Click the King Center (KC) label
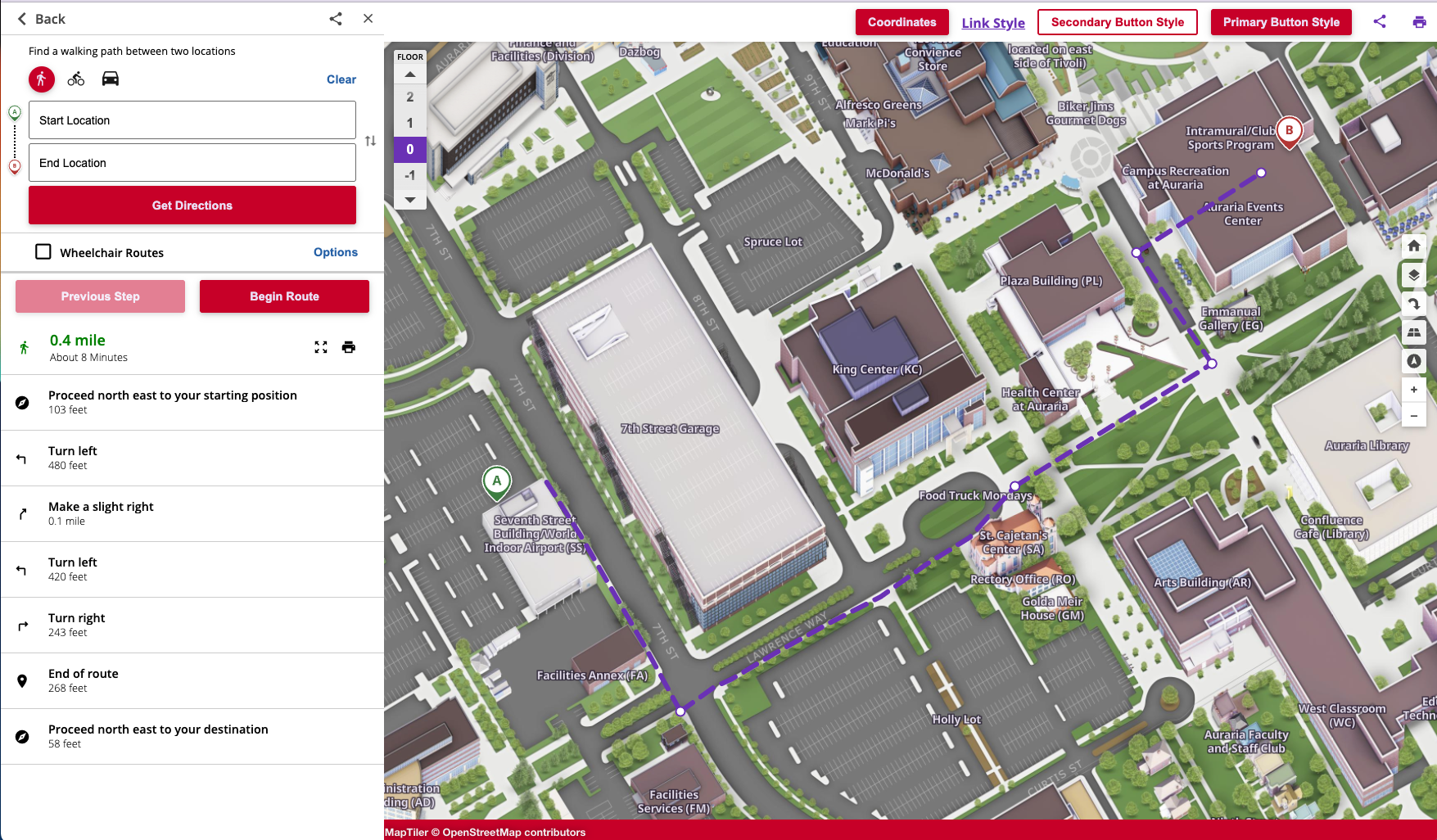 coord(877,369)
